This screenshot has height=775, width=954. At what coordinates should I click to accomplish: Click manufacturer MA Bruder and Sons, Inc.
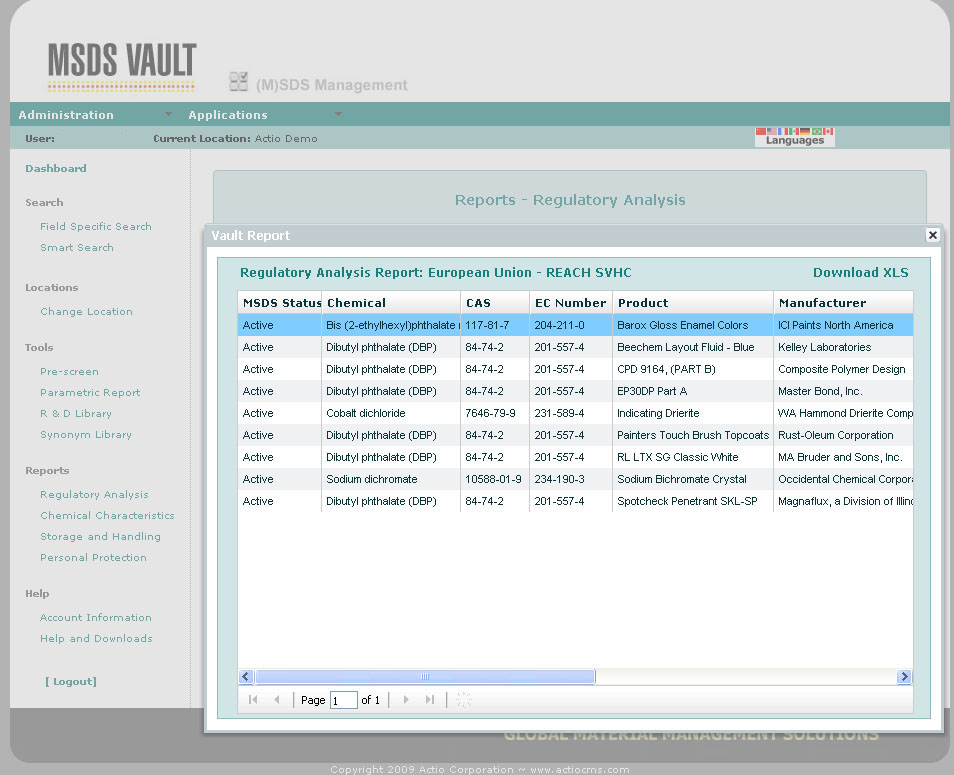pos(840,457)
